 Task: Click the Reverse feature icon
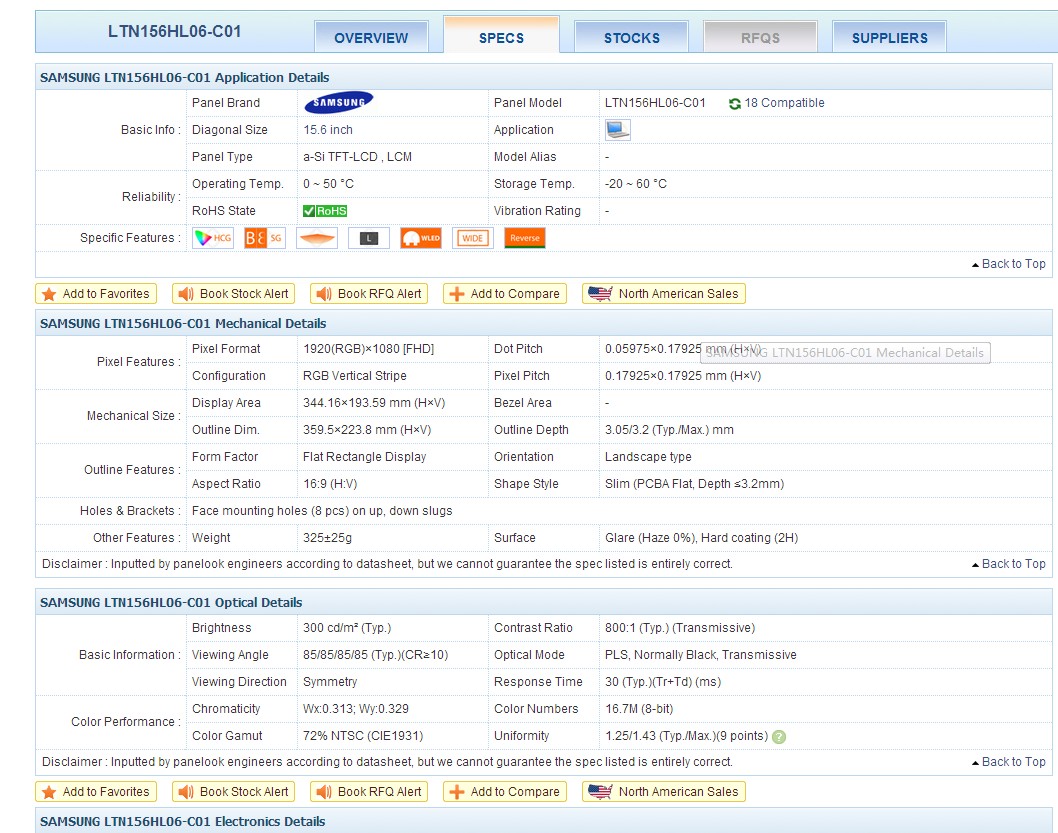pyautogui.click(x=524, y=237)
